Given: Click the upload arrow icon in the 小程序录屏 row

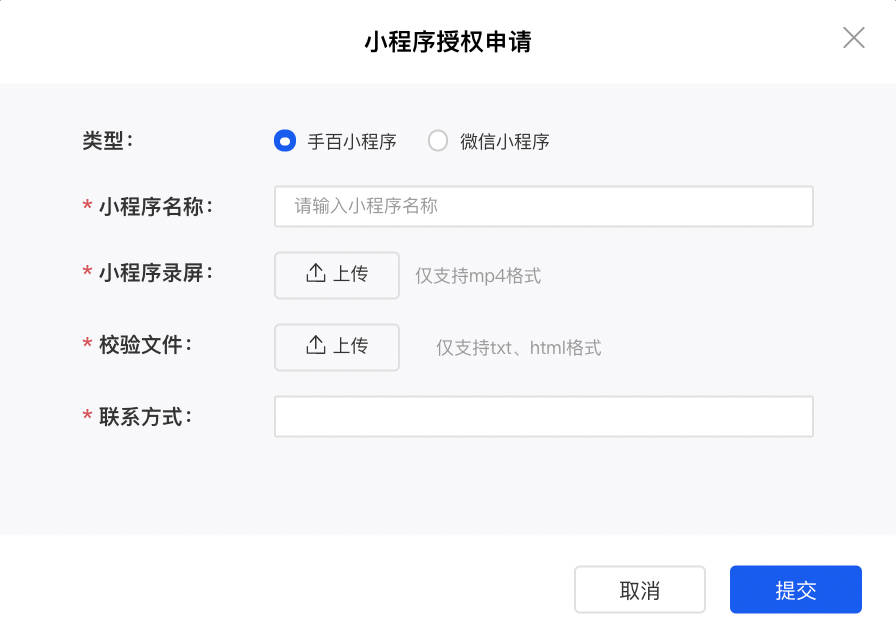Looking at the screenshot, I should pyautogui.click(x=316, y=273).
